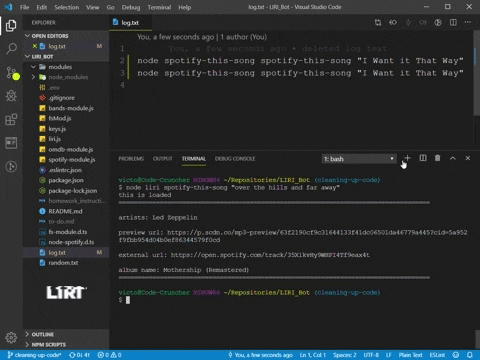
Task: Collapse the LIRI_BOT folder section
Action: [39, 56]
